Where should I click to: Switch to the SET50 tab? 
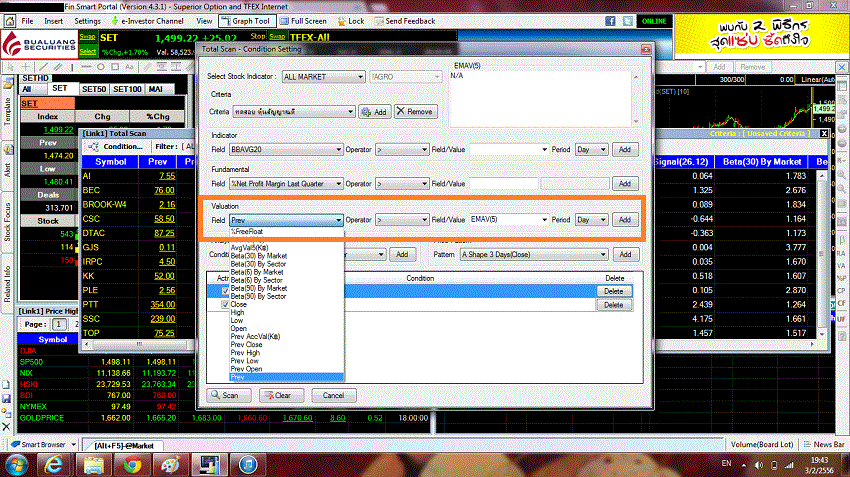click(x=94, y=89)
